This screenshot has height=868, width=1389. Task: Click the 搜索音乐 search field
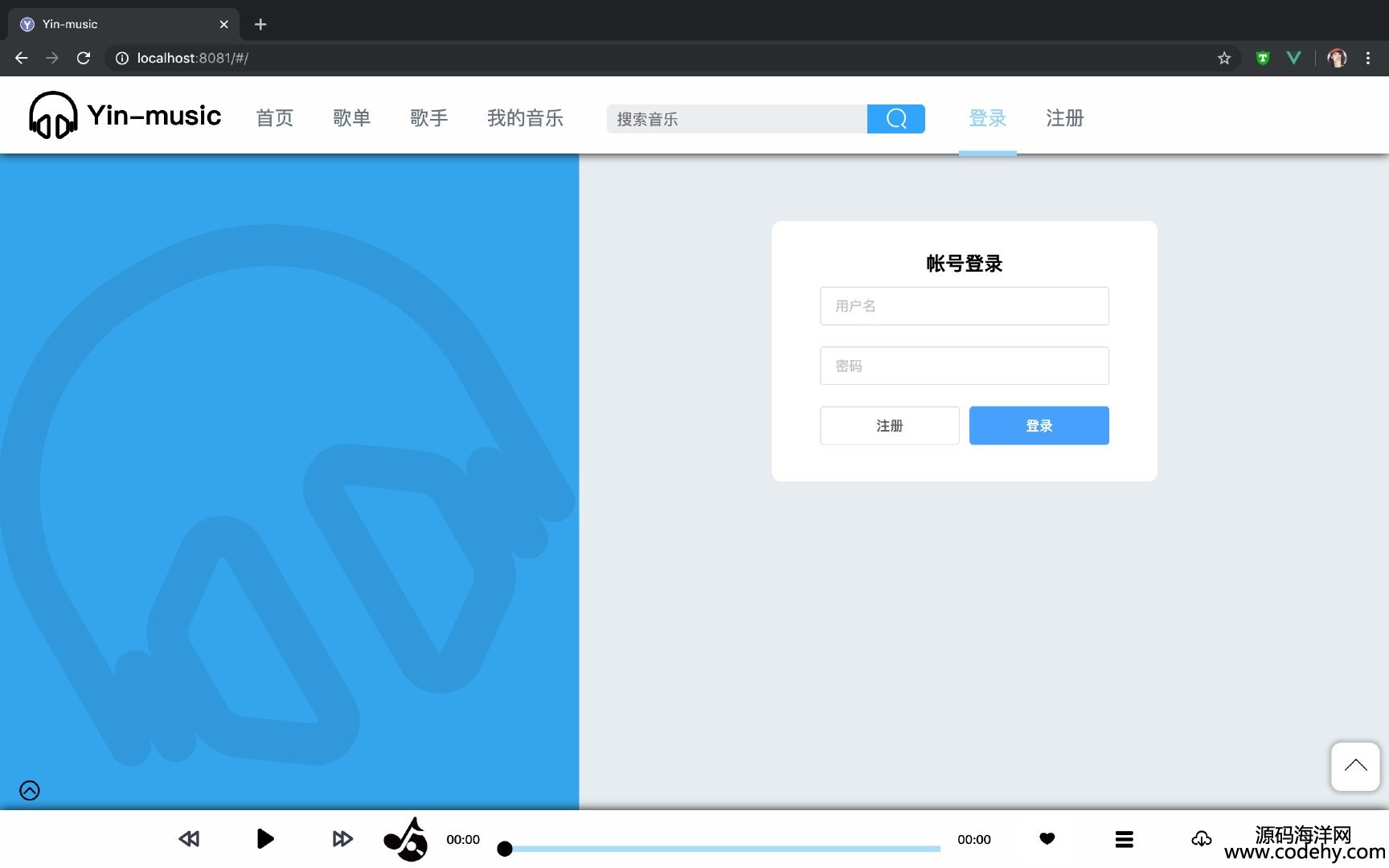point(737,119)
